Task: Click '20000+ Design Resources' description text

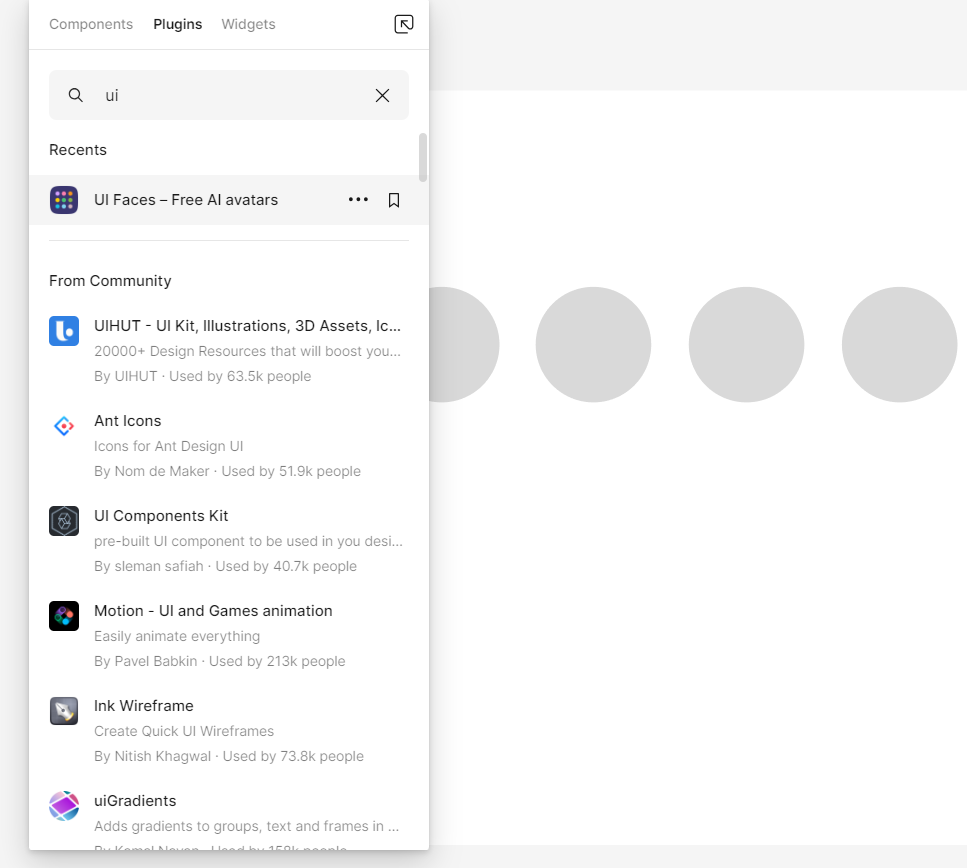Action: (247, 351)
